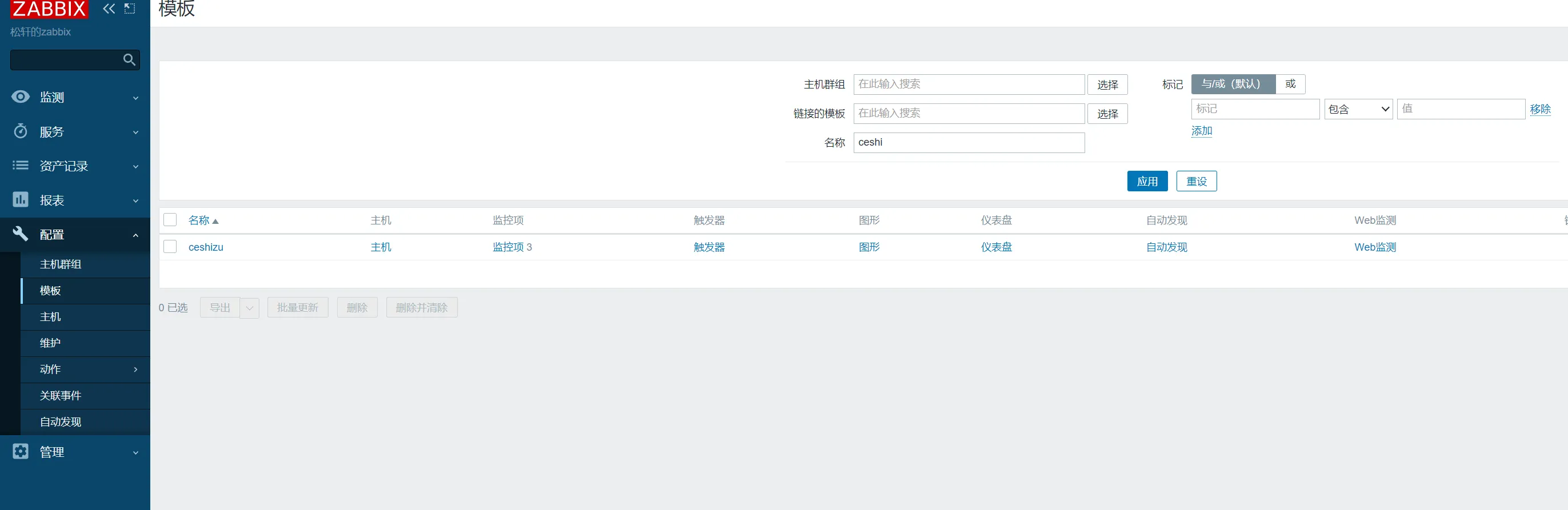Open the 监测 eye icon menu
This screenshot has height=510, width=1568.
[21, 97]
